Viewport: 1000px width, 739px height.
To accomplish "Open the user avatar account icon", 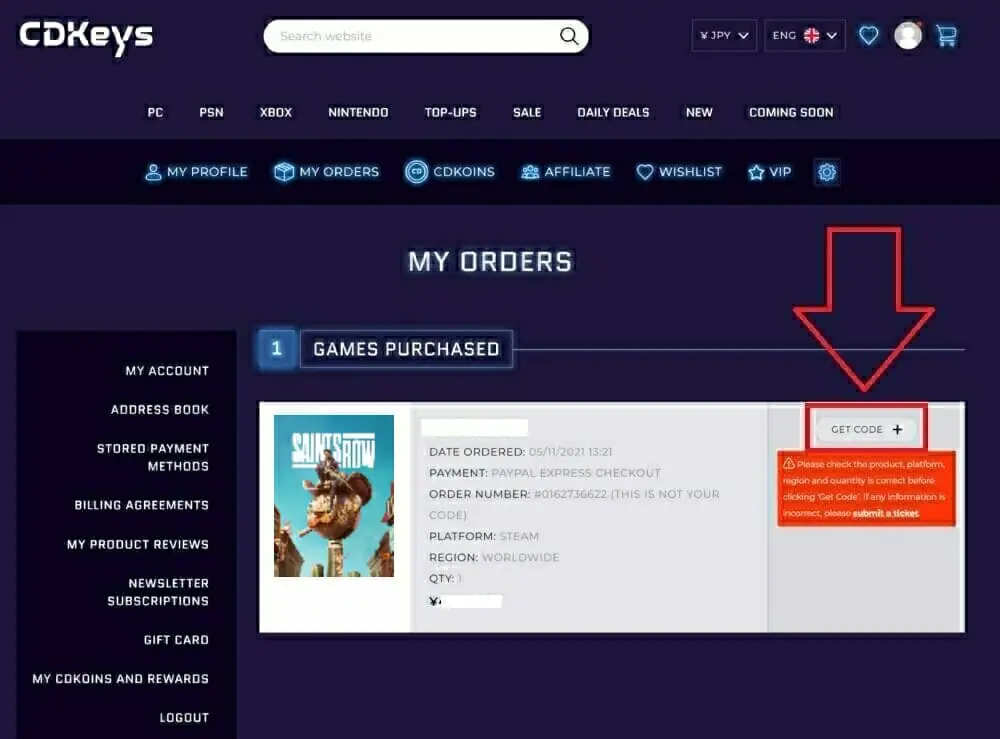I will pos(908,35).
